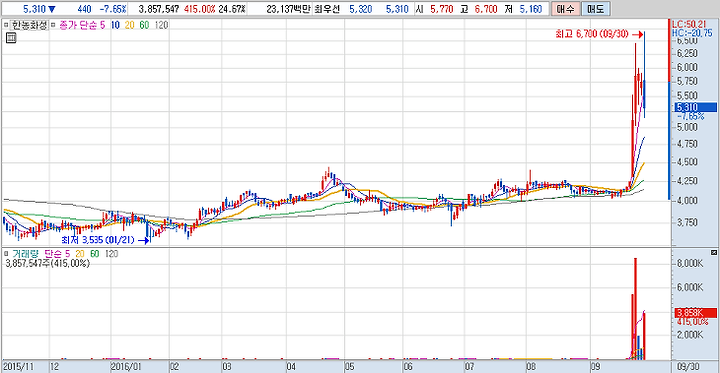The height and width of the screenshot is (373, 720).
Task: Click the change amount 440 in header
Action: pyautogui.click(x=84, y=9)
